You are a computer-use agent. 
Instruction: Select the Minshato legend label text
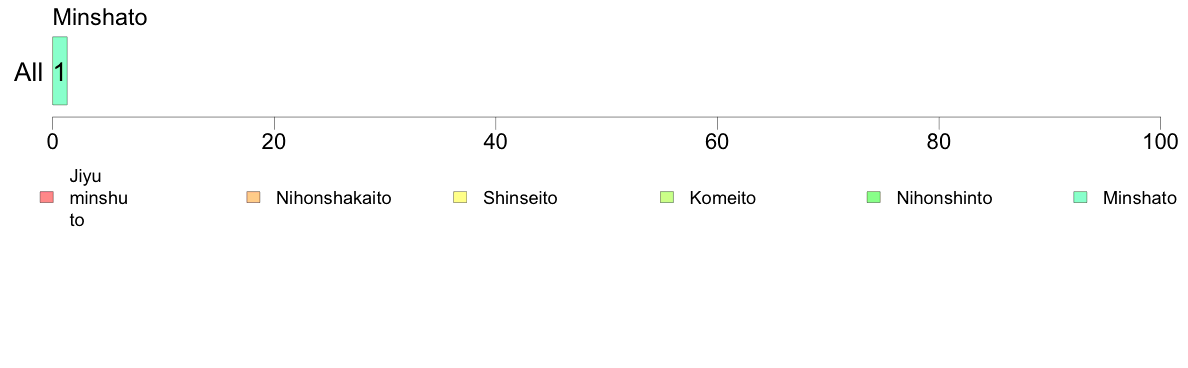coord(1140,198)
